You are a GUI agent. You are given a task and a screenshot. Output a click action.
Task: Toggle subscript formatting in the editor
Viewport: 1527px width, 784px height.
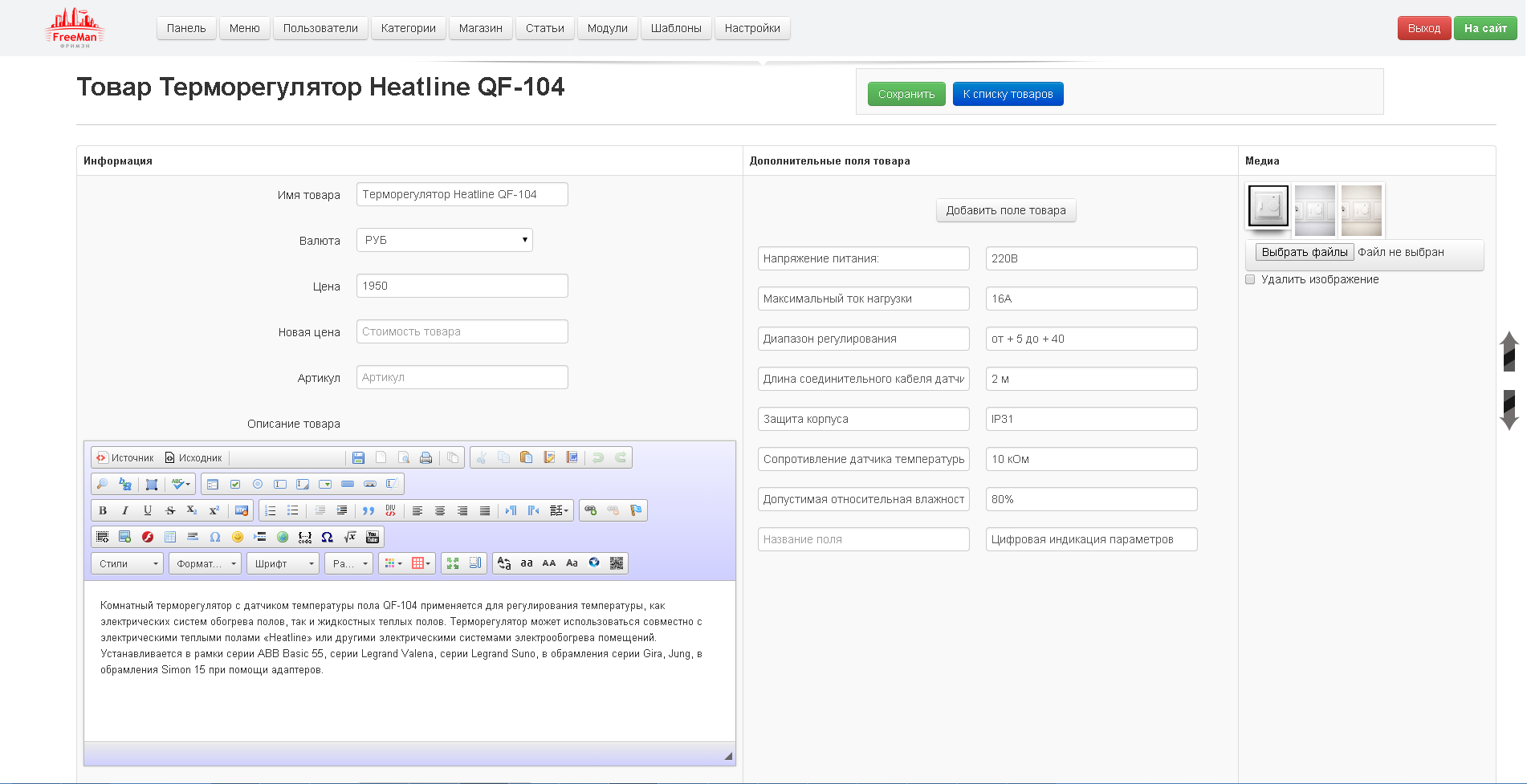tap(192, 510)
